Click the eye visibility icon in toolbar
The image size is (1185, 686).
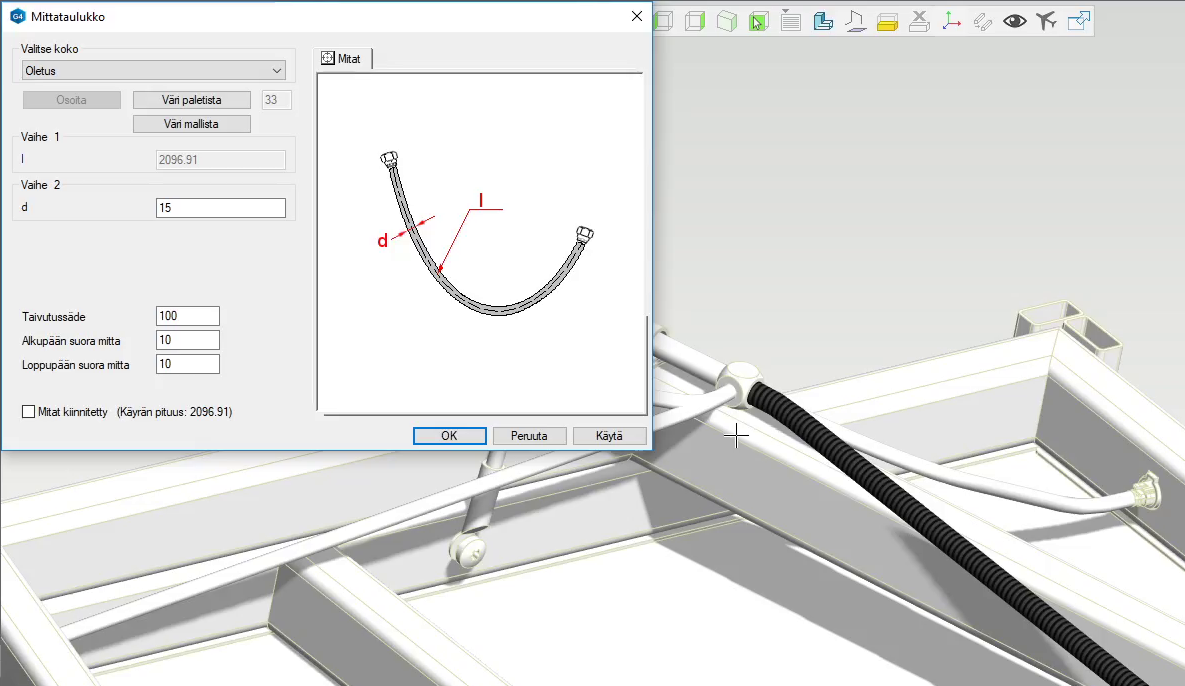(1014, 20)
